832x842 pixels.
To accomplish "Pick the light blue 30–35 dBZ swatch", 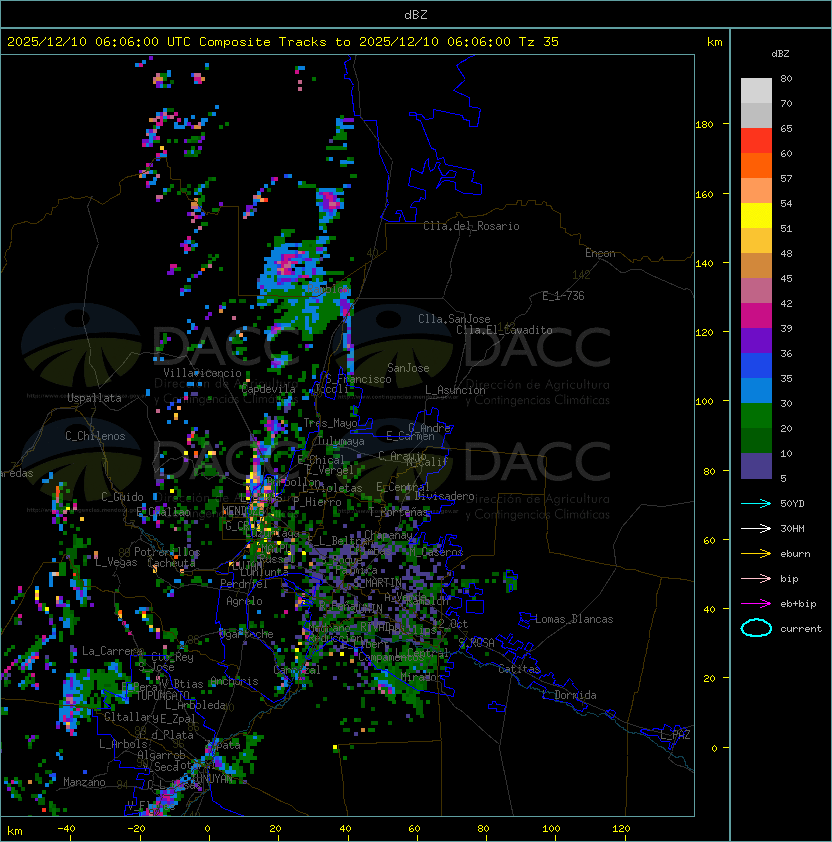I will tap(756, 391).
